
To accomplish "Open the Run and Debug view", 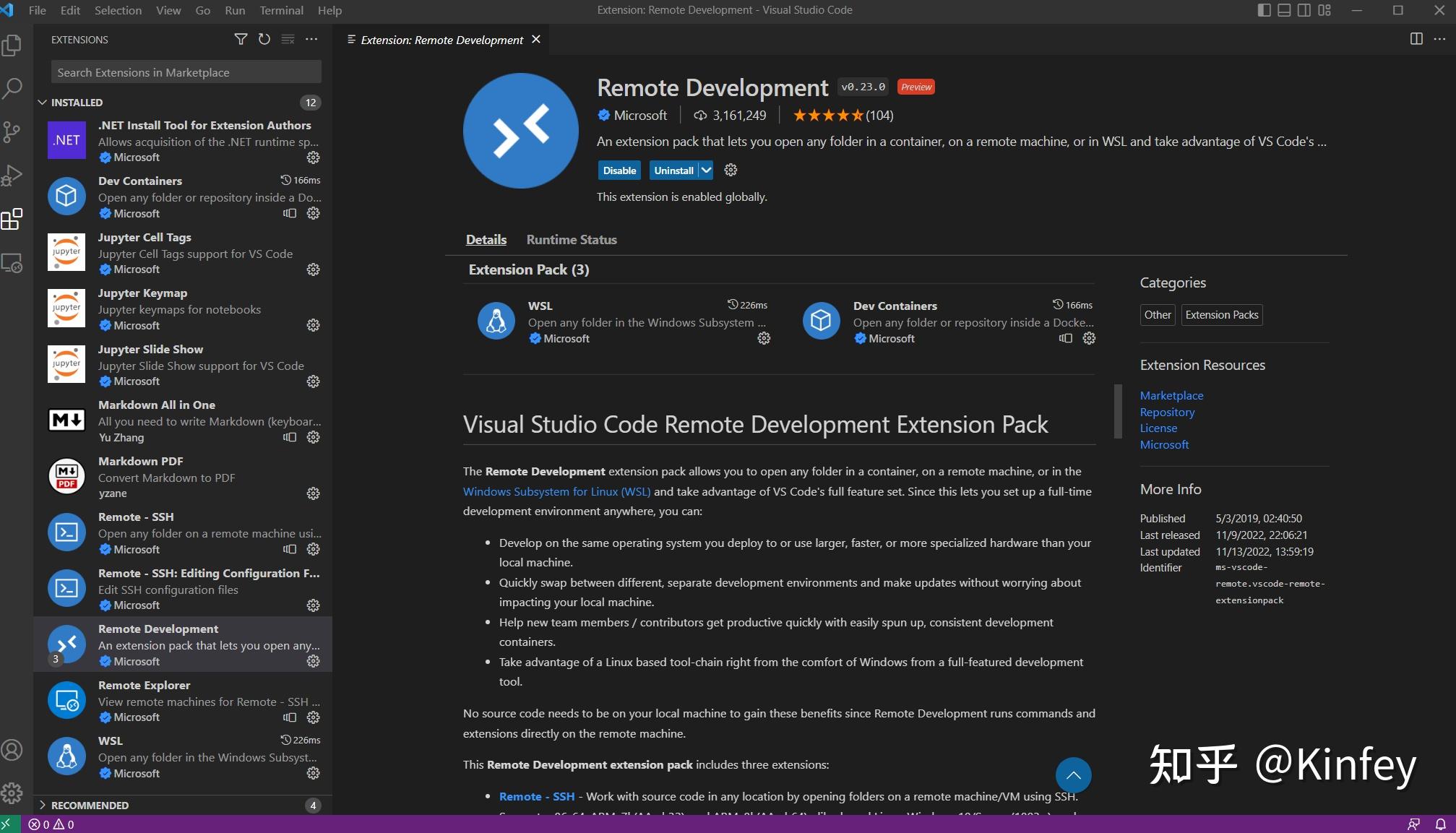I will (12, 175).
